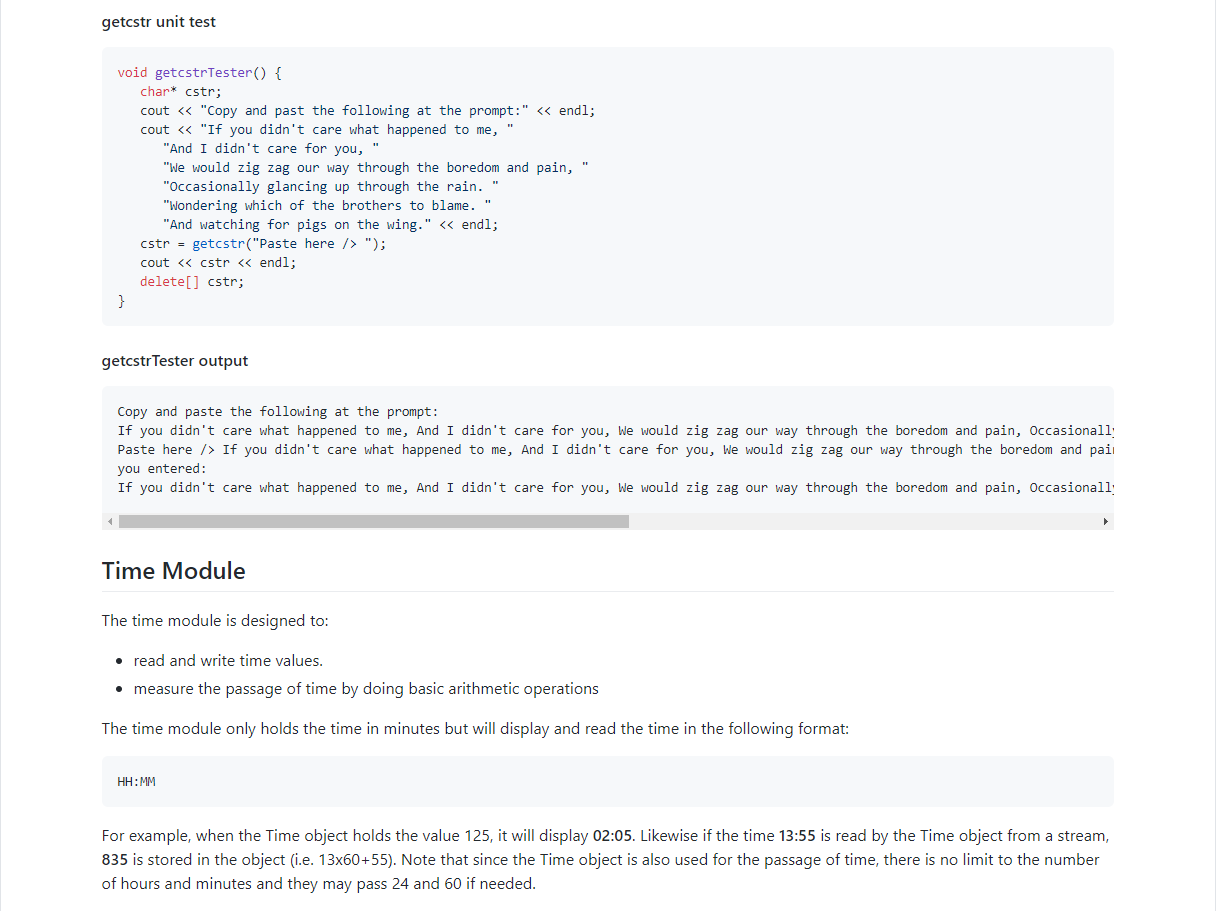Click the horizontal scrollbar thumb below the output
The height and width of the screenshot is (911, 1216).
(373, 521)
